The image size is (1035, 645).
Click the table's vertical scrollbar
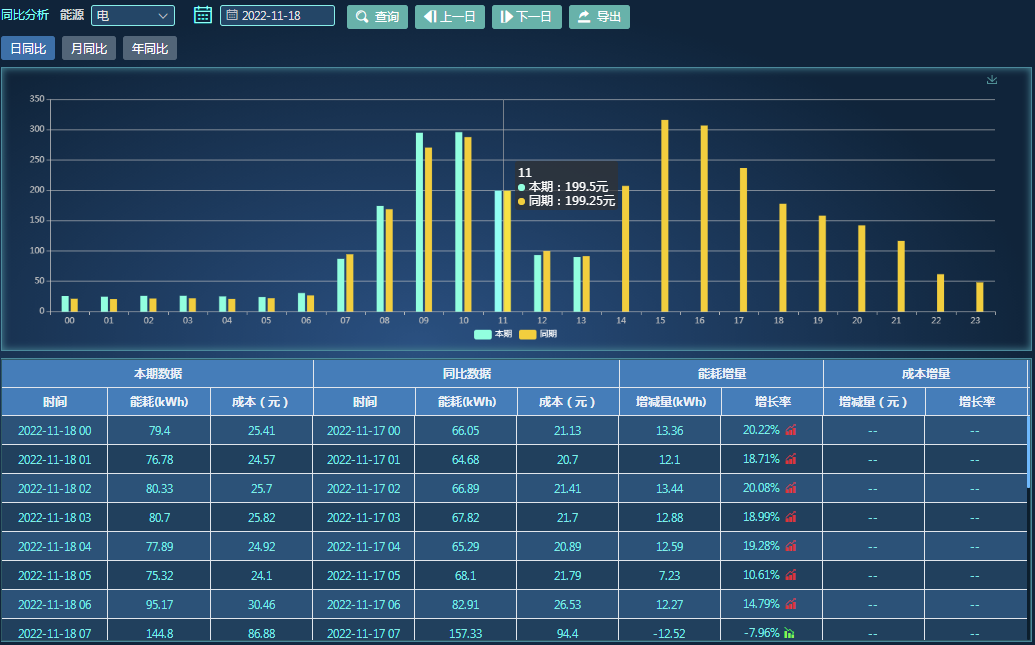[1029, 450]
